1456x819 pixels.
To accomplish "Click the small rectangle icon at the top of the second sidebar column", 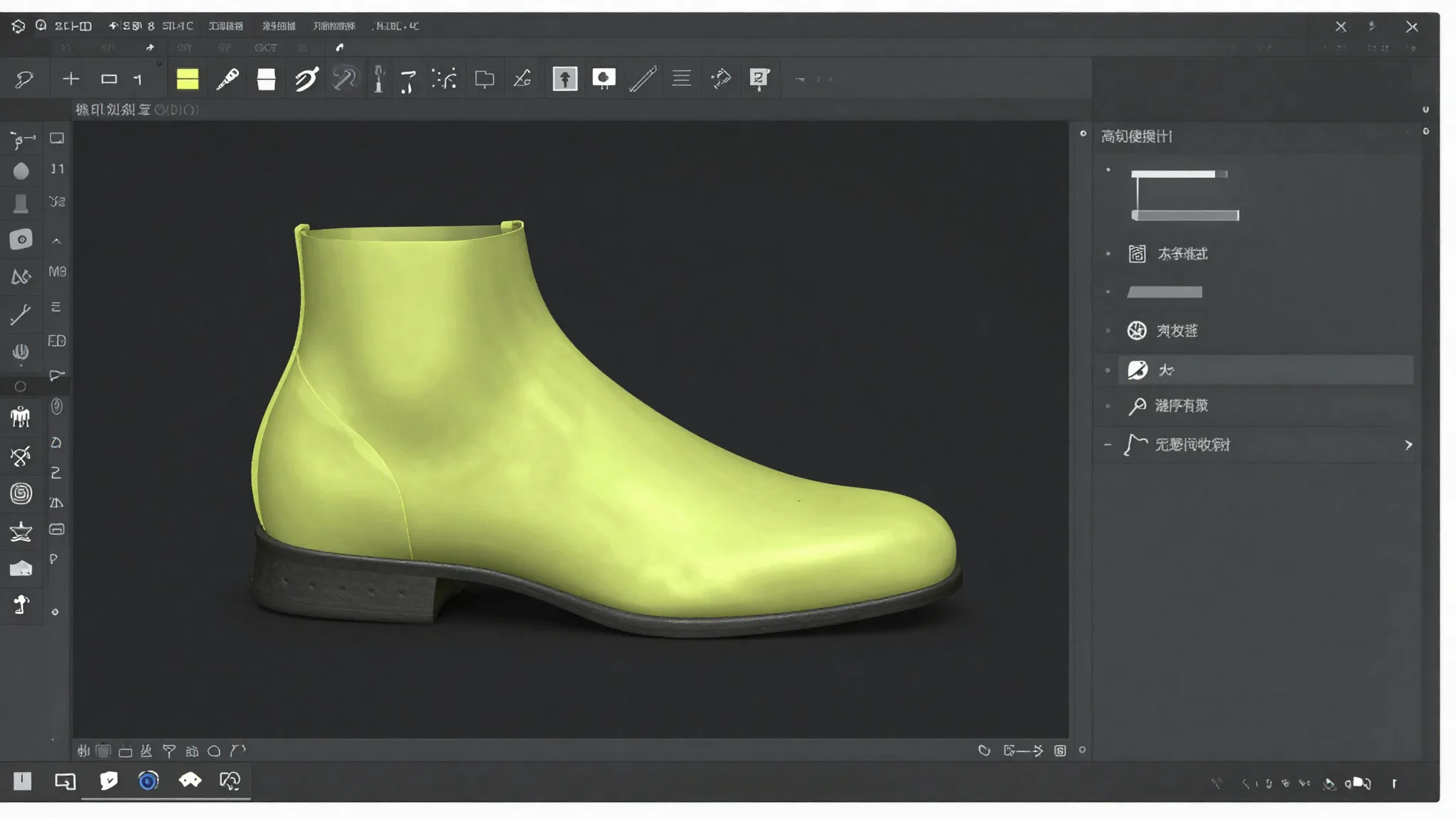I will click(57, 139).
